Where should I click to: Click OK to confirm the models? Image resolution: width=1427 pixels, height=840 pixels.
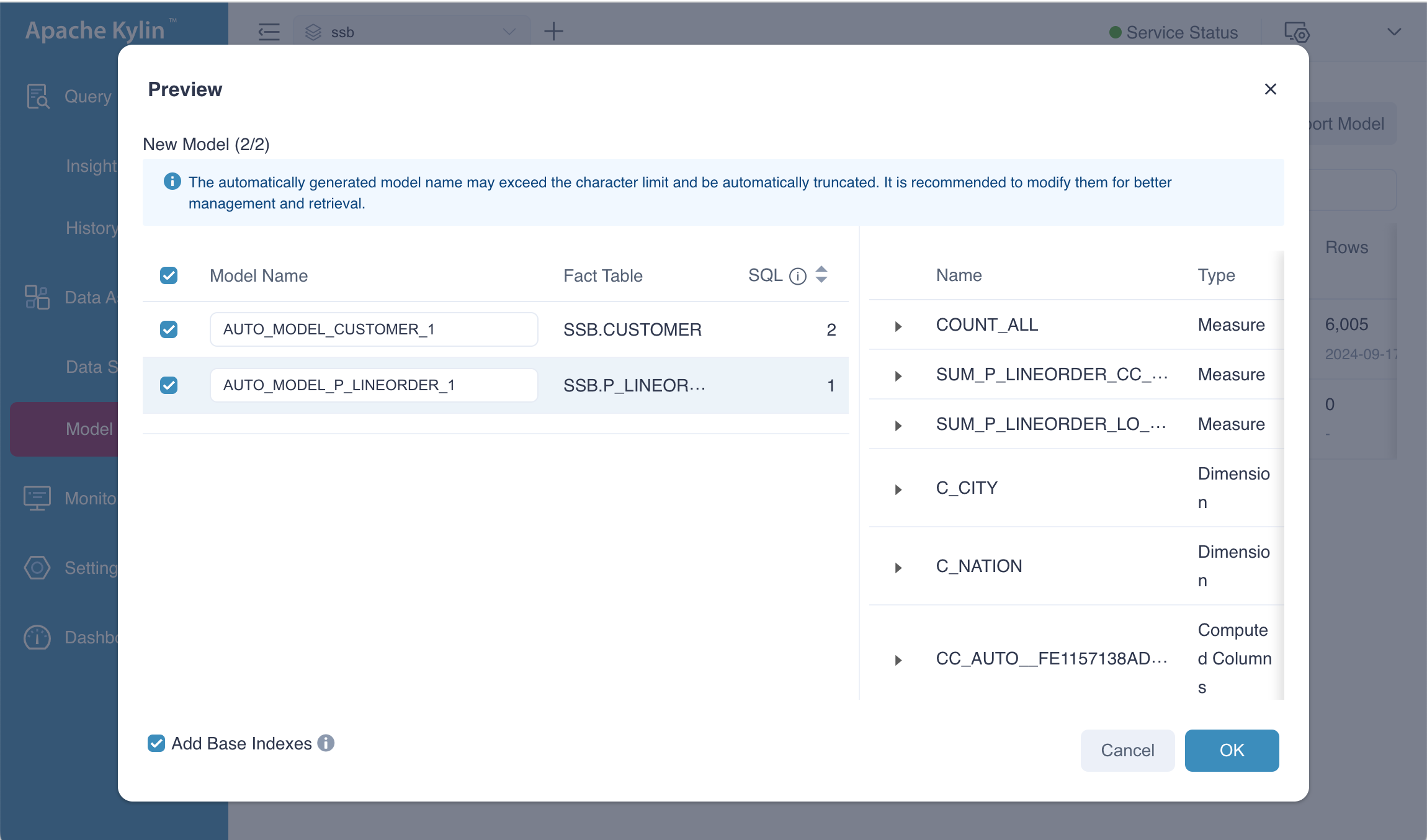point(1231,750)
